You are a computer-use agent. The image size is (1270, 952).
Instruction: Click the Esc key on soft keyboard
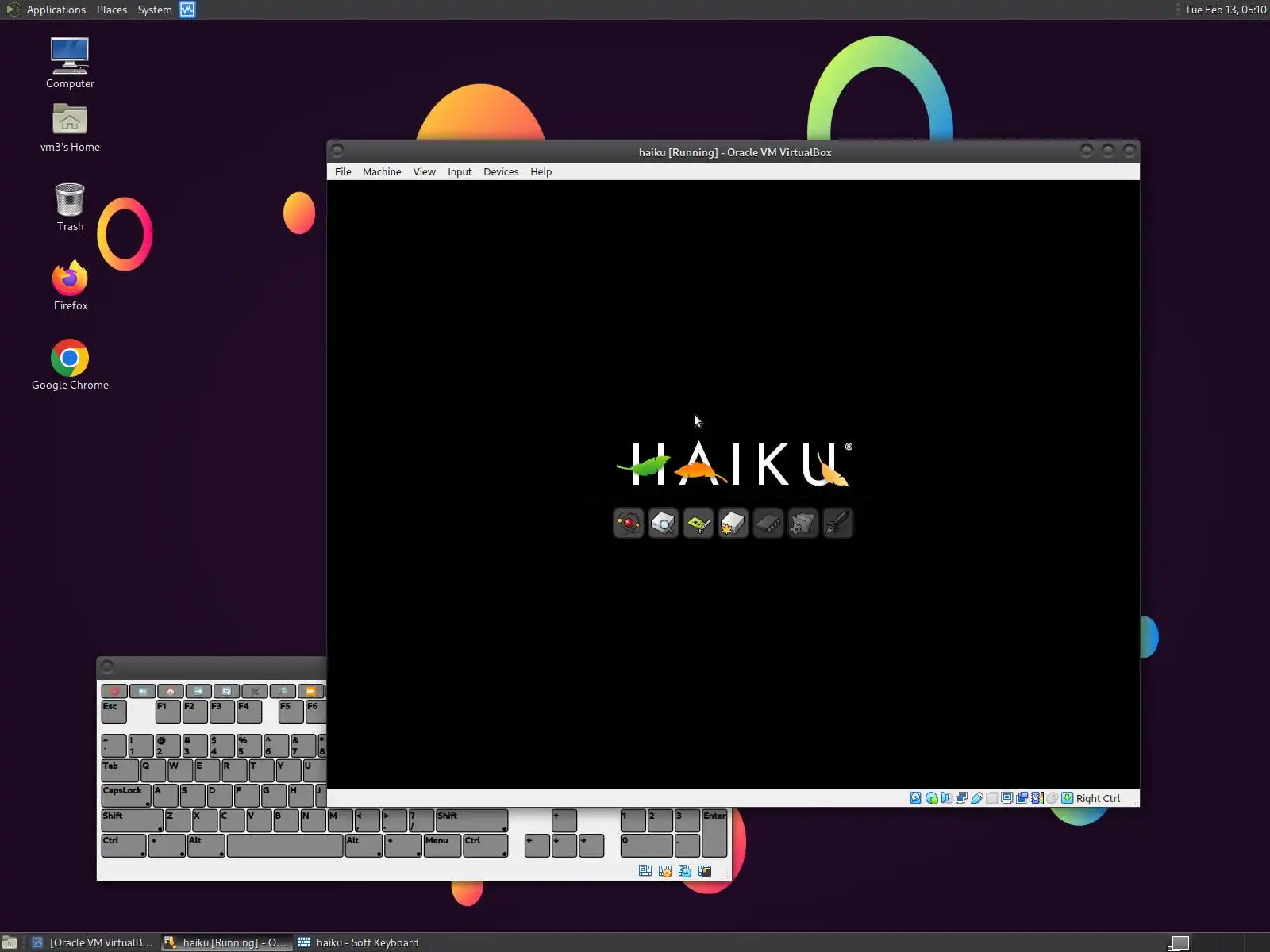pyautogui.click(x=114, y=711)
